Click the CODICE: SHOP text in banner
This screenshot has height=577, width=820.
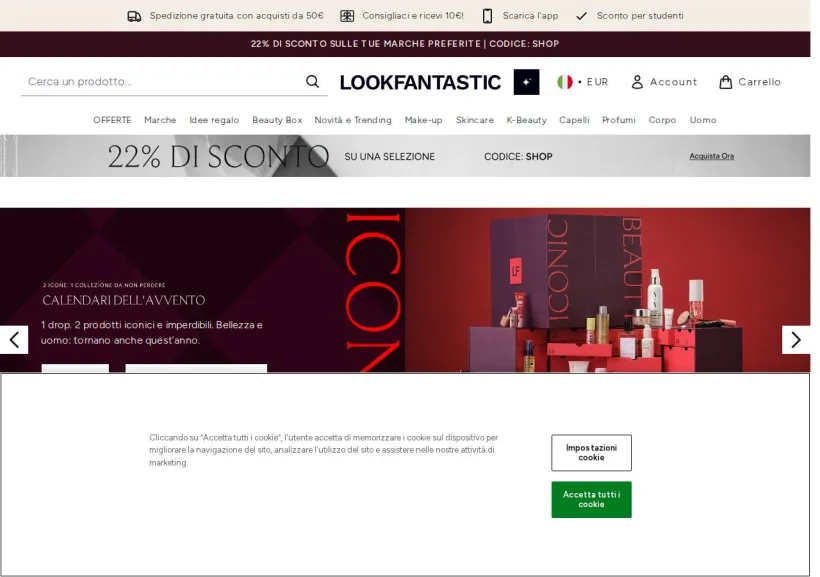(518, 156)
